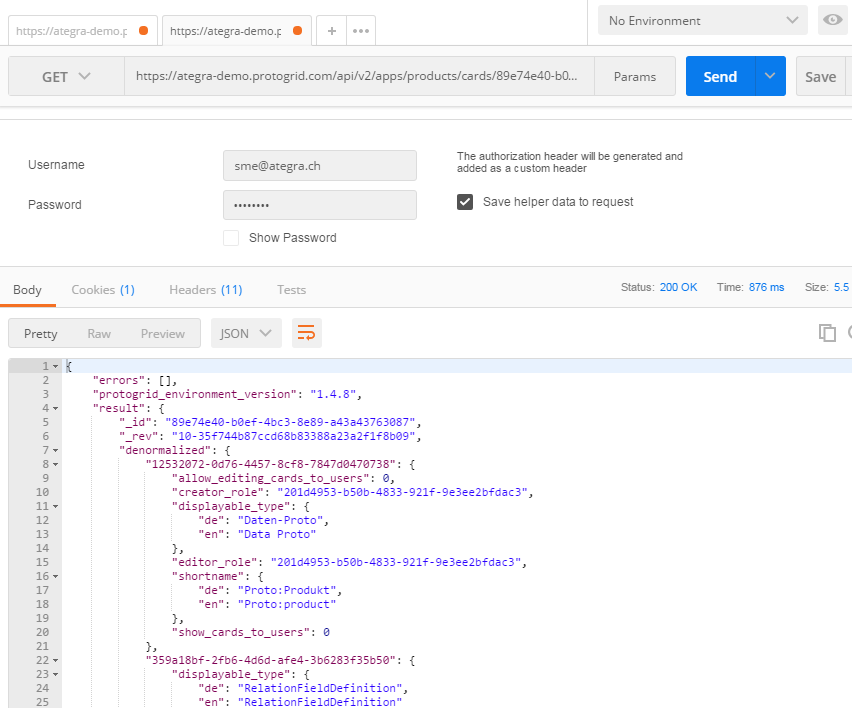Click the "Data Proto" string on line 13
This screenshot has height=708, width=852.
coord(277,534)
